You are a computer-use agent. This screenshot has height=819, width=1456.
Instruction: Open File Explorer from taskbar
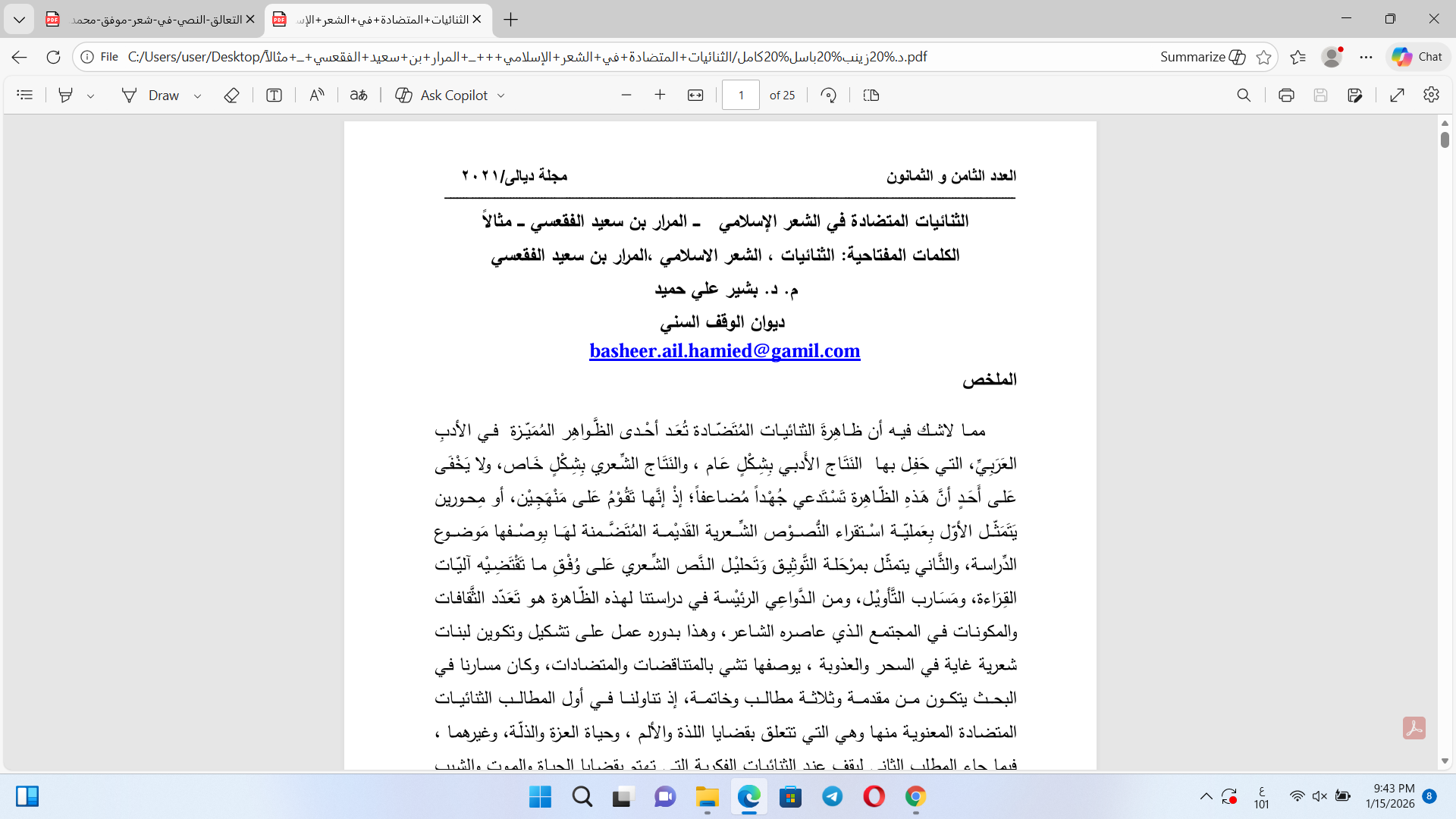[x=707, y=797]
